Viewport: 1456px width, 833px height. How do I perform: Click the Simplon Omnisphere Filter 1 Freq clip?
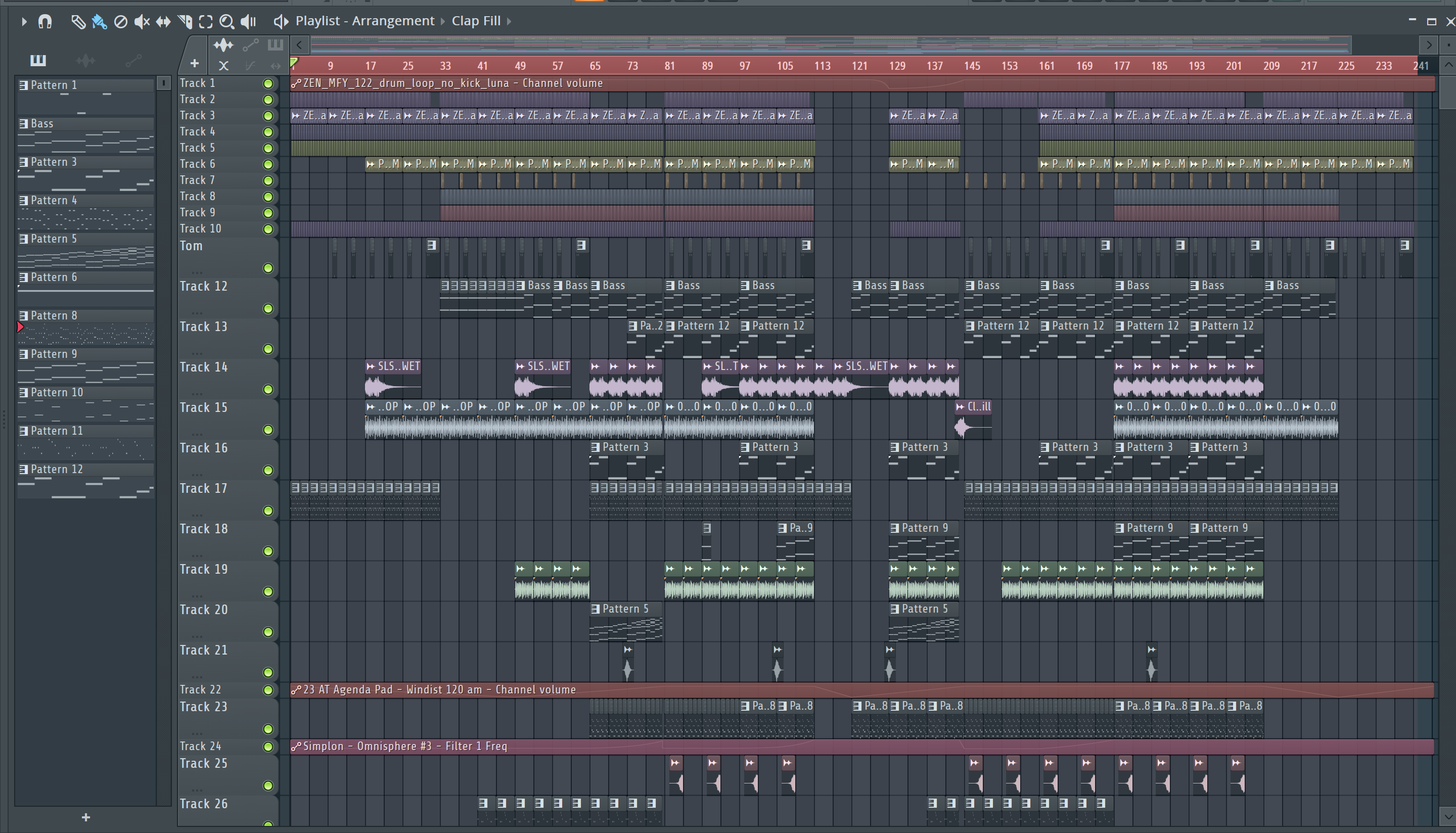pos(862,747)
